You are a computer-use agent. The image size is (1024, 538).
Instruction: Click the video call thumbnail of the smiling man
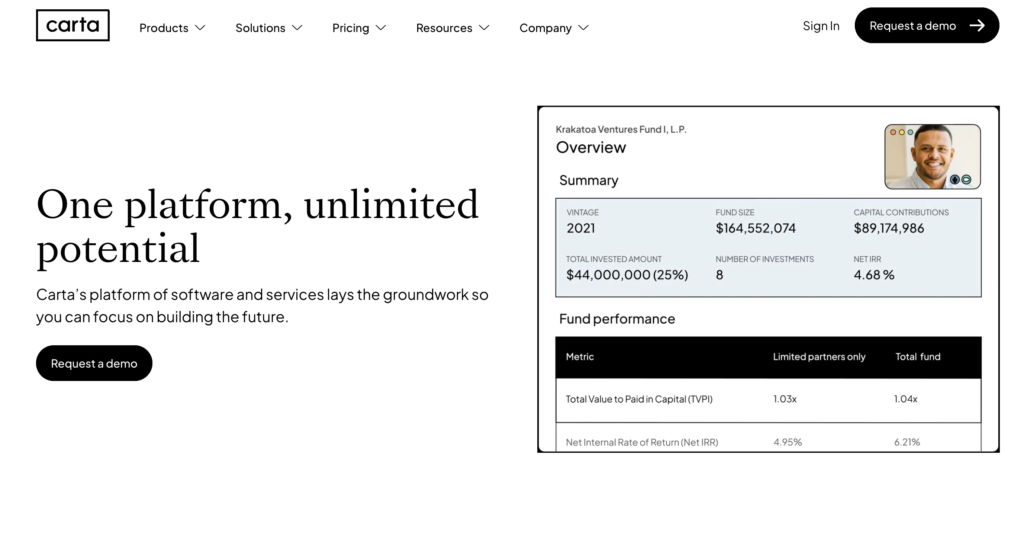pos(933,157)
